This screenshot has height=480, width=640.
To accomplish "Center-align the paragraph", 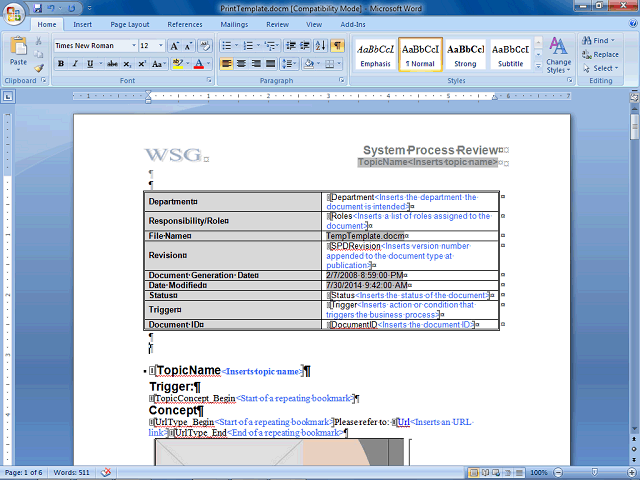I will 241,64.
